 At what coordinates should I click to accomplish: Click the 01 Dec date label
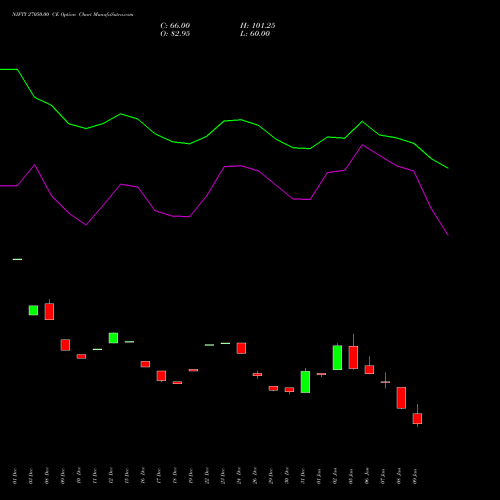tap(15, 476)
